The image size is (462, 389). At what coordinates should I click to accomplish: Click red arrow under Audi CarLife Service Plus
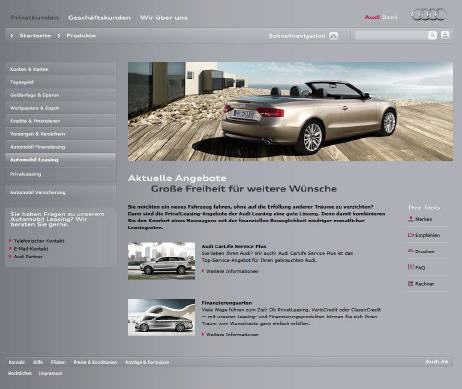tap(203, 271)
